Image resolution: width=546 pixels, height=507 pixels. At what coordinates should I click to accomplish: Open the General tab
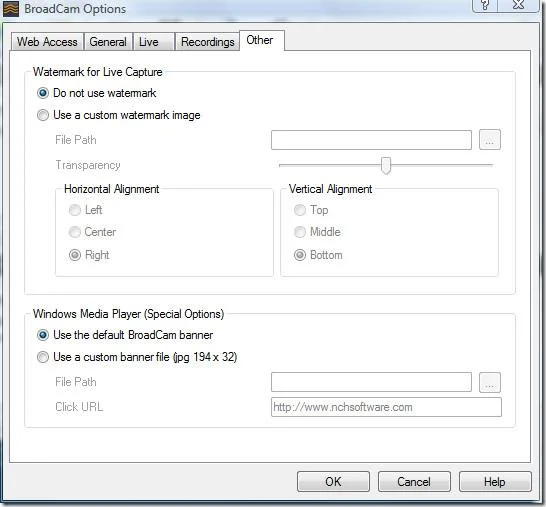tap(108, 42)
